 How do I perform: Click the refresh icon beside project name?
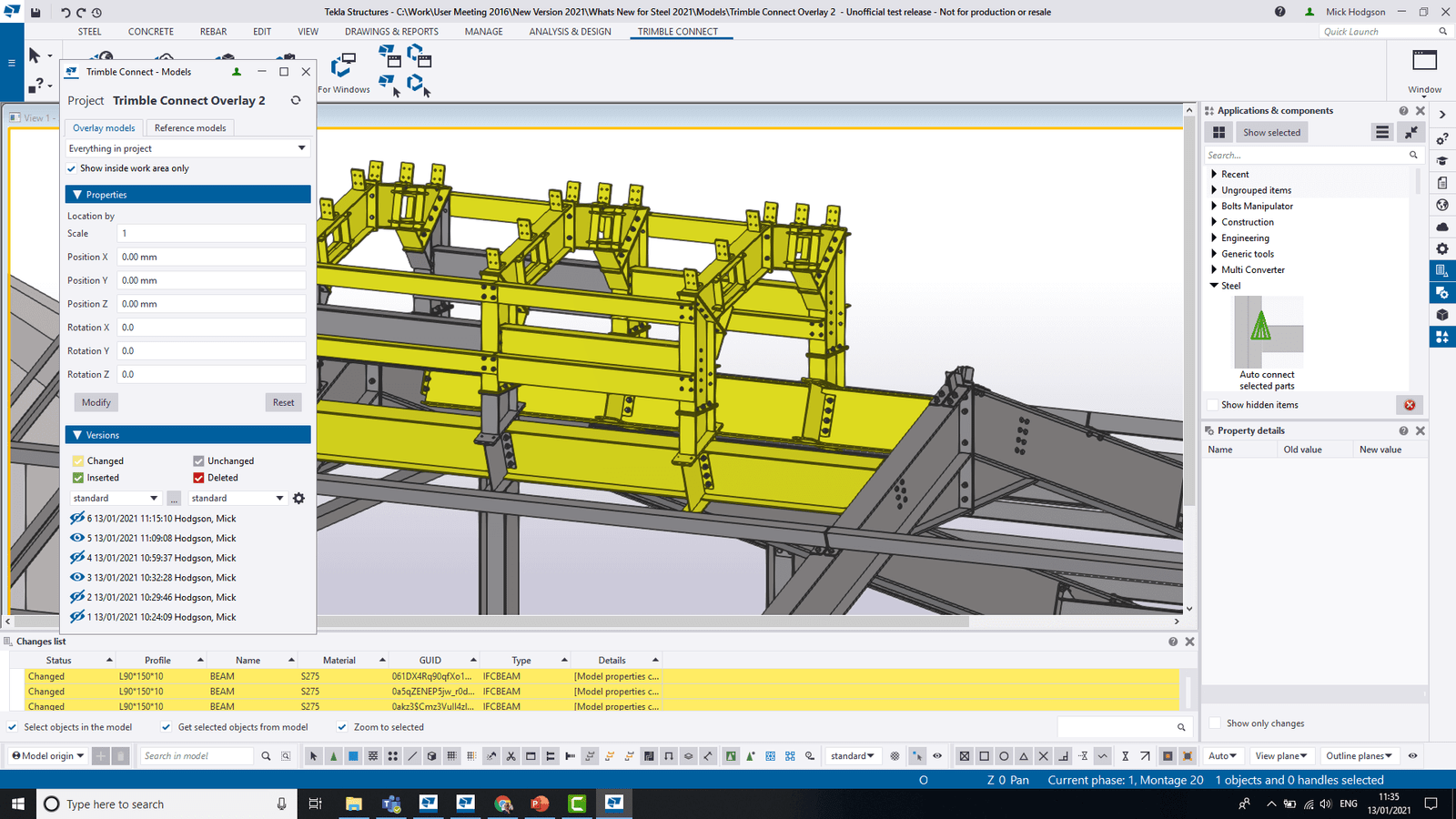coord(296,100)
